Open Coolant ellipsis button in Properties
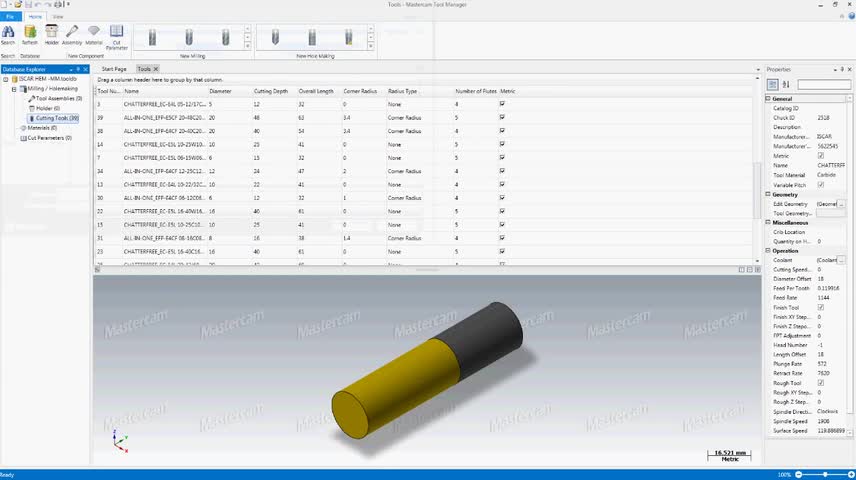 coord(841,260)
